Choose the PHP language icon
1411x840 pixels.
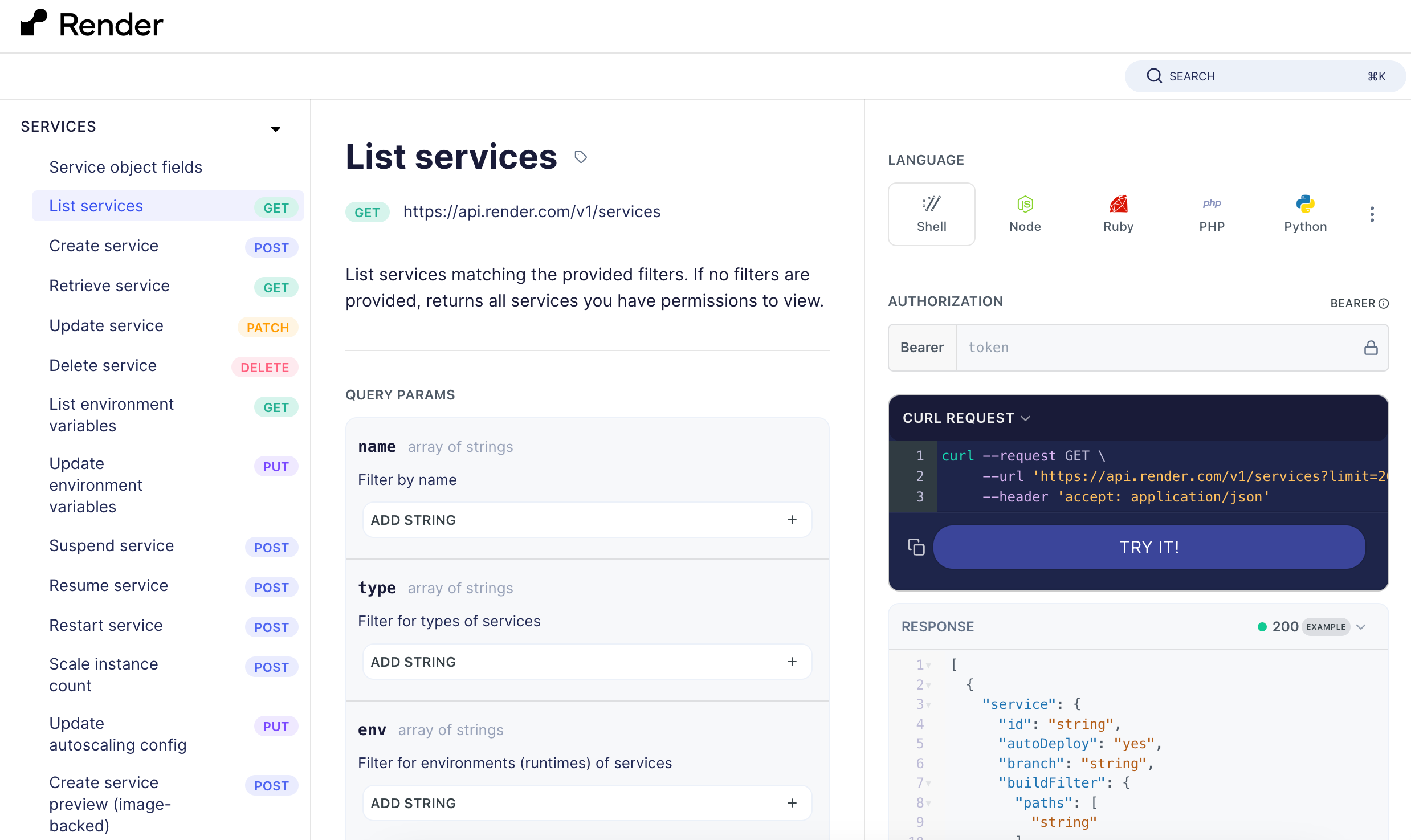(1212, 213)
